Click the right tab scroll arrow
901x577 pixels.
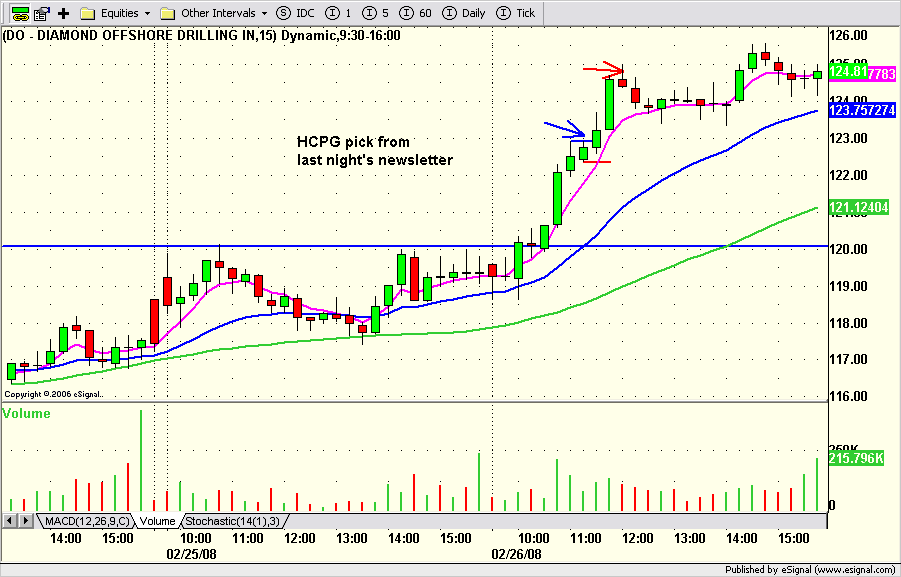pos(26,521)
